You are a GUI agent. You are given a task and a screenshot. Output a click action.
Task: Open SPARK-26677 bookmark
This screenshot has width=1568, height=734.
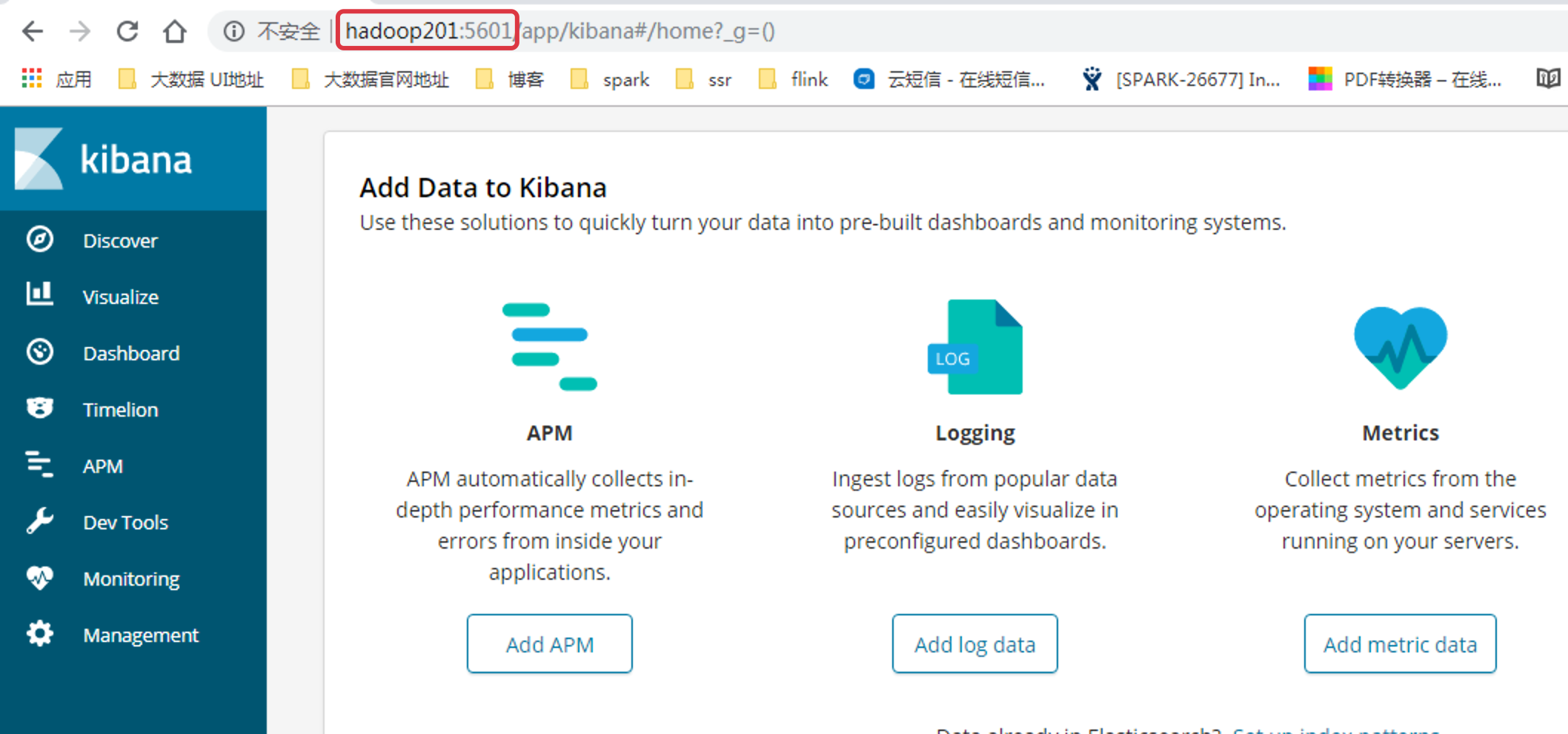click(1180, 79)
